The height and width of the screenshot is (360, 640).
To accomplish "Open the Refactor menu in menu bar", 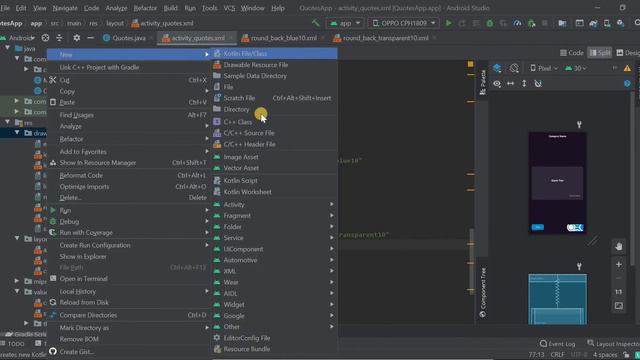I will (145, 8).
